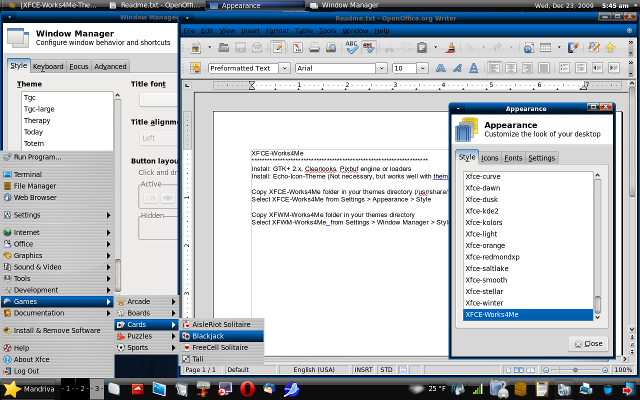
Task: Click the zoom in plus button in status bar
Action: [605, 370]
